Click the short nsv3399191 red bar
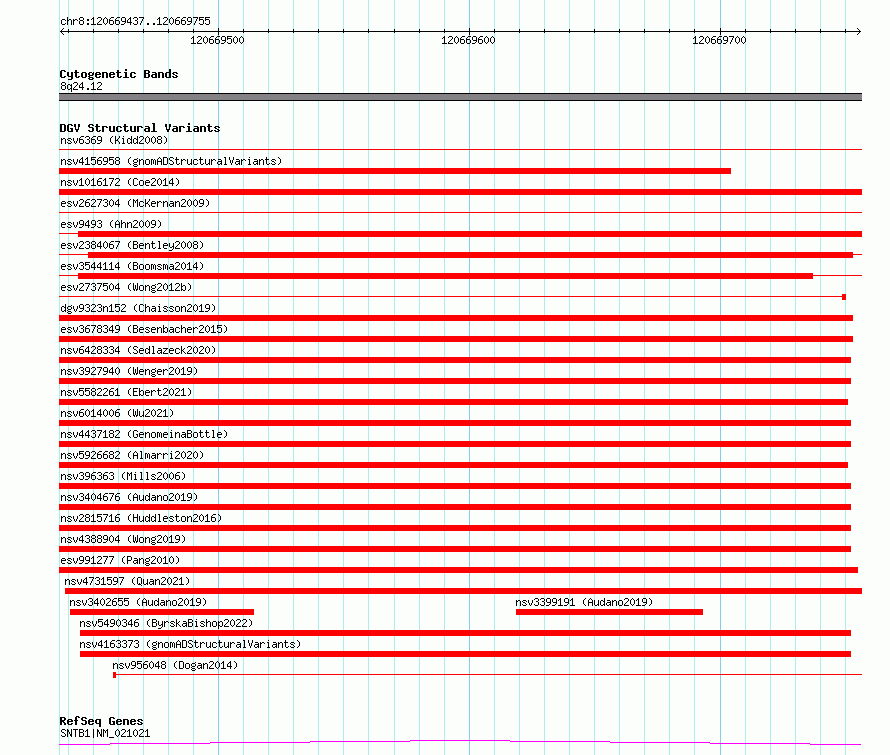This screenshot has height=755, width=890. (x=609, y=612)
